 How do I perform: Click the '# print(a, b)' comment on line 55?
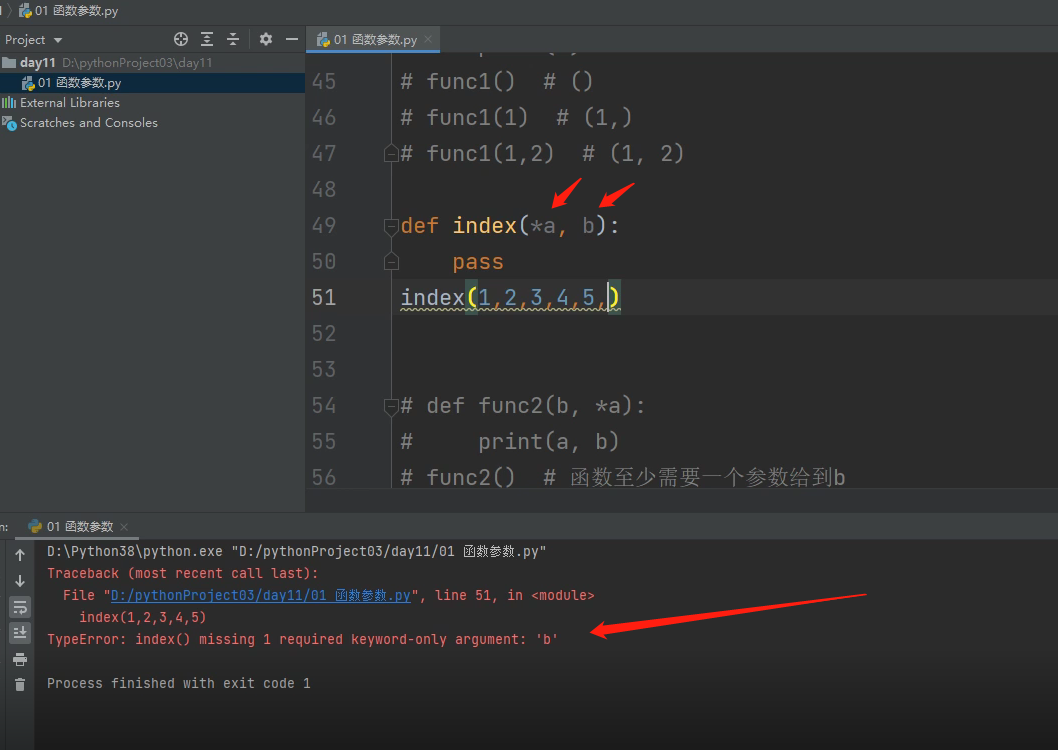click(x=509, y=442)
